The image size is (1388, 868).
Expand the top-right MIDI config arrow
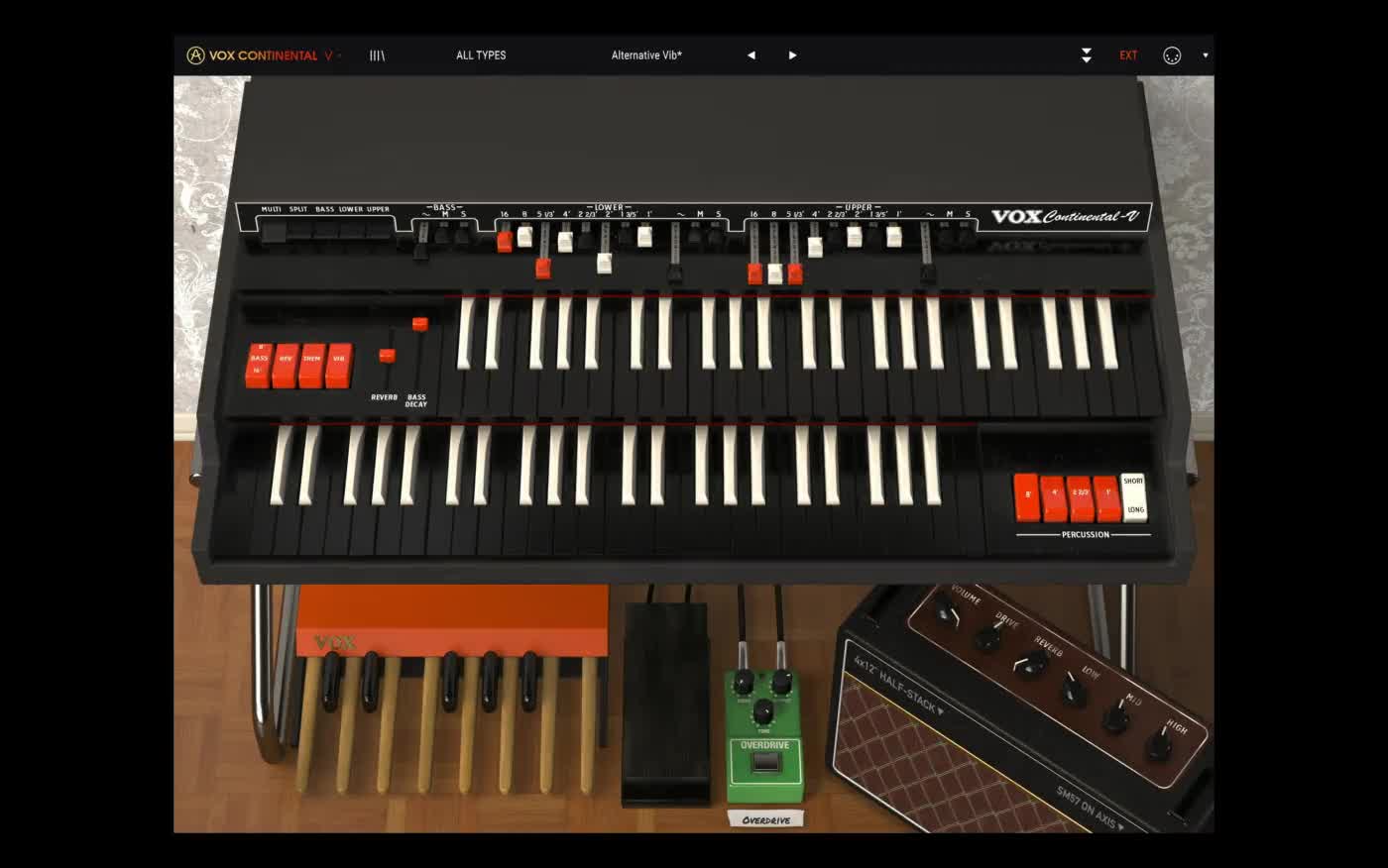point(1206,55)
